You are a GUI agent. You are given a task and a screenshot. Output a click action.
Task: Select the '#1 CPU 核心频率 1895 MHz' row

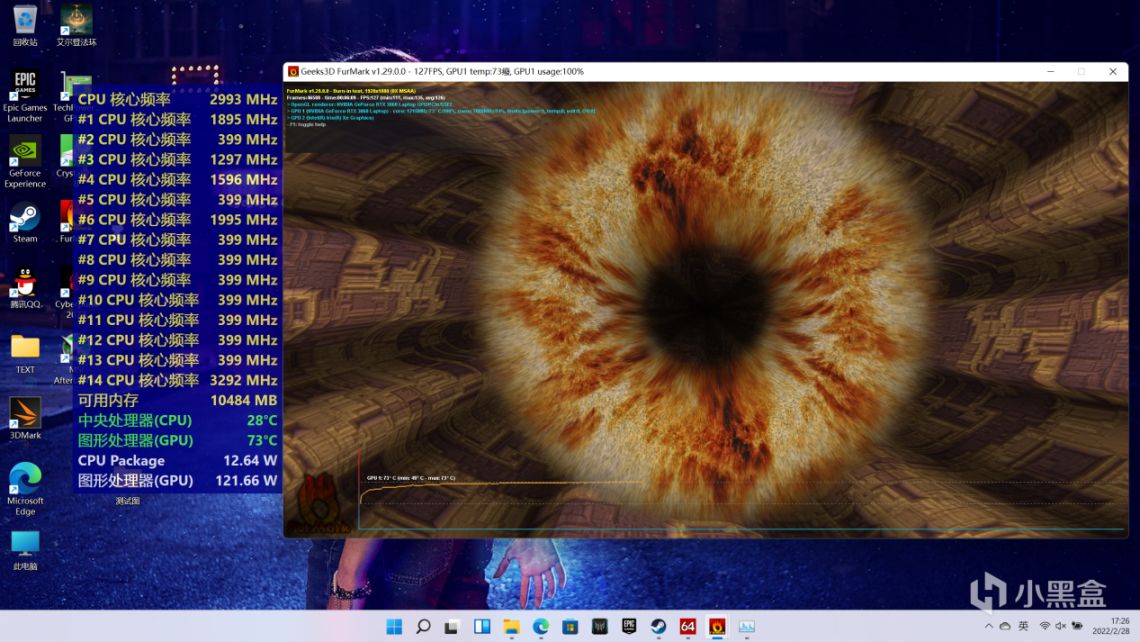pyautogui.click(x=177, y=119)
